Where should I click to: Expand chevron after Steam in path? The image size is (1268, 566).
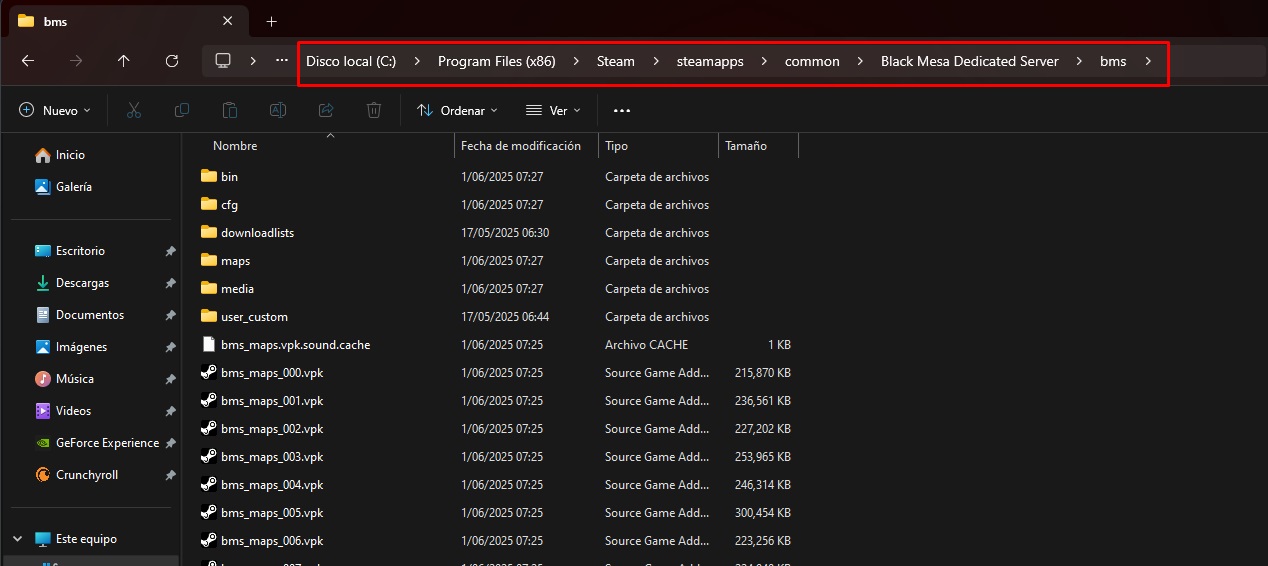[x=655, y=61]
